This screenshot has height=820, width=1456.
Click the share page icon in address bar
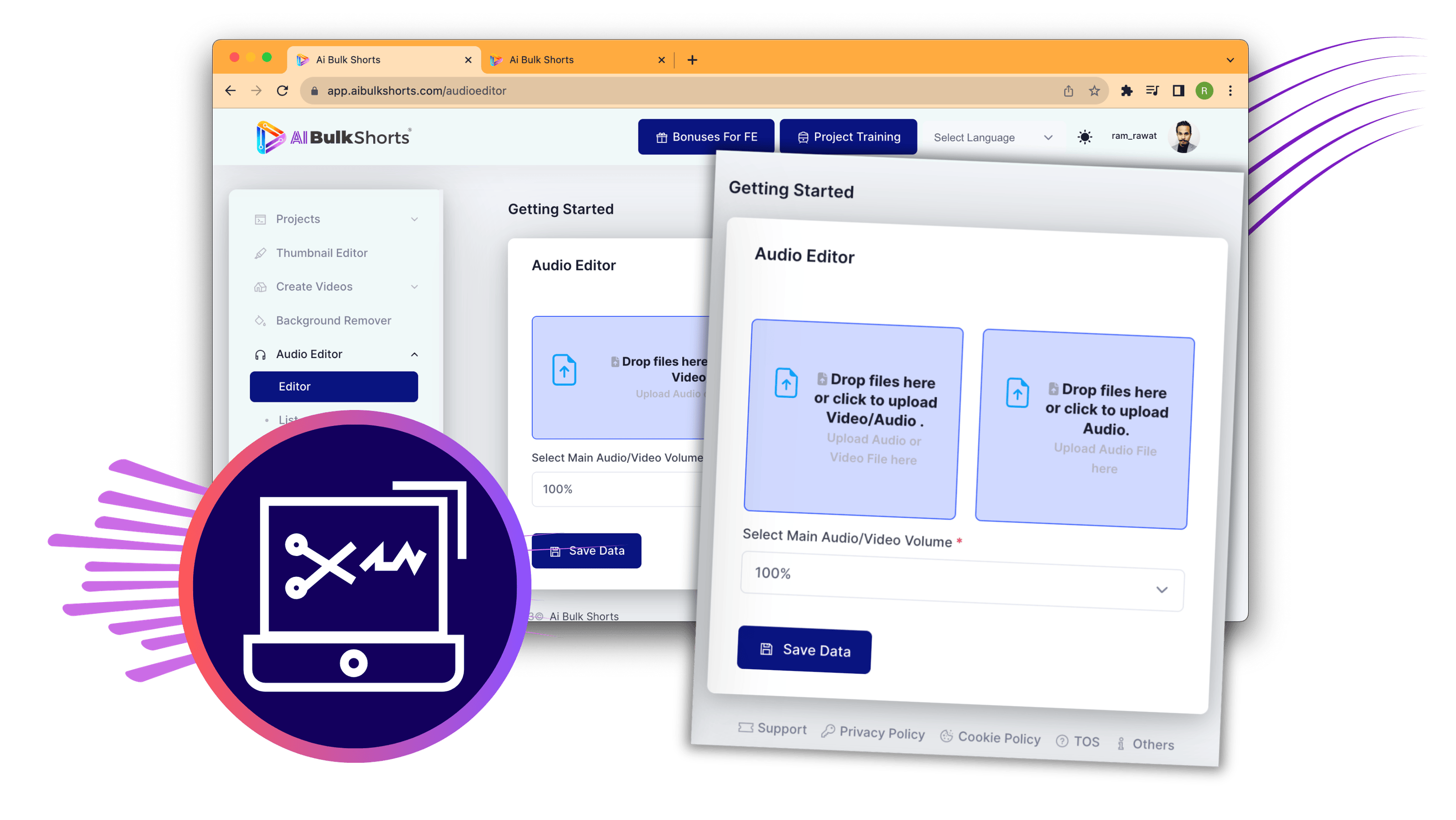click(x=1068, y=90)
